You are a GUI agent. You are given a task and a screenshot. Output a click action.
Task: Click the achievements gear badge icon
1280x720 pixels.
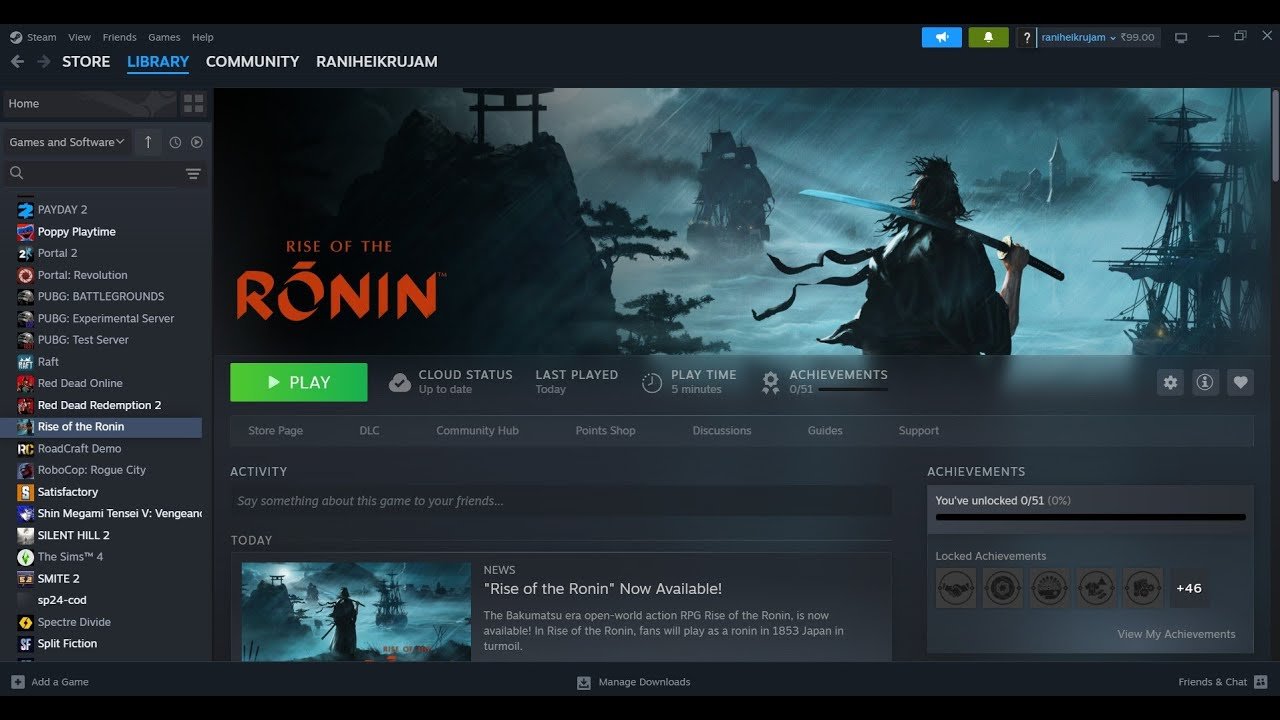point(770,382)
